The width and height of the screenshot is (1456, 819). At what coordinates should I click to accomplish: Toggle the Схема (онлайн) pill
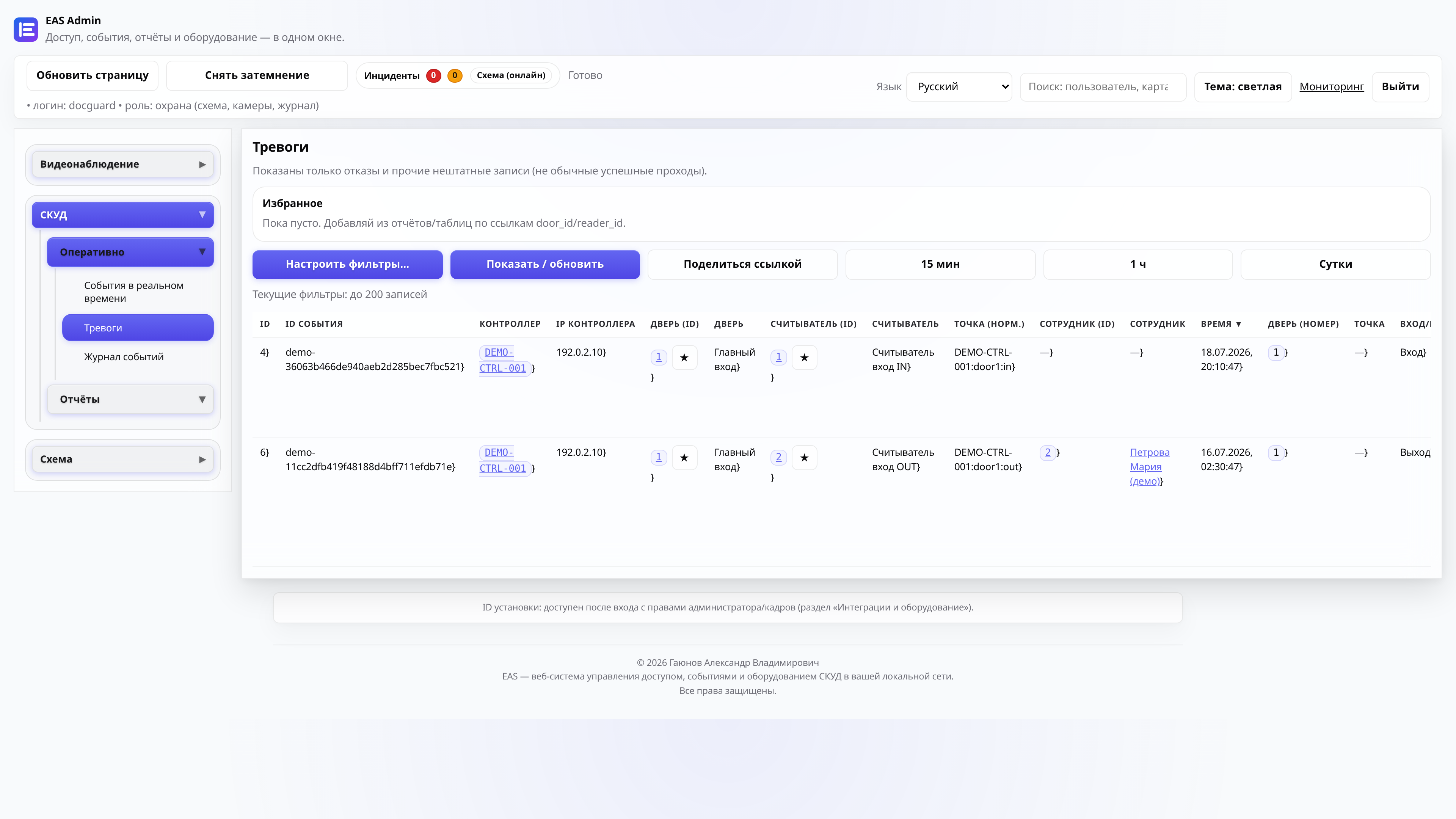pos(510,75)
